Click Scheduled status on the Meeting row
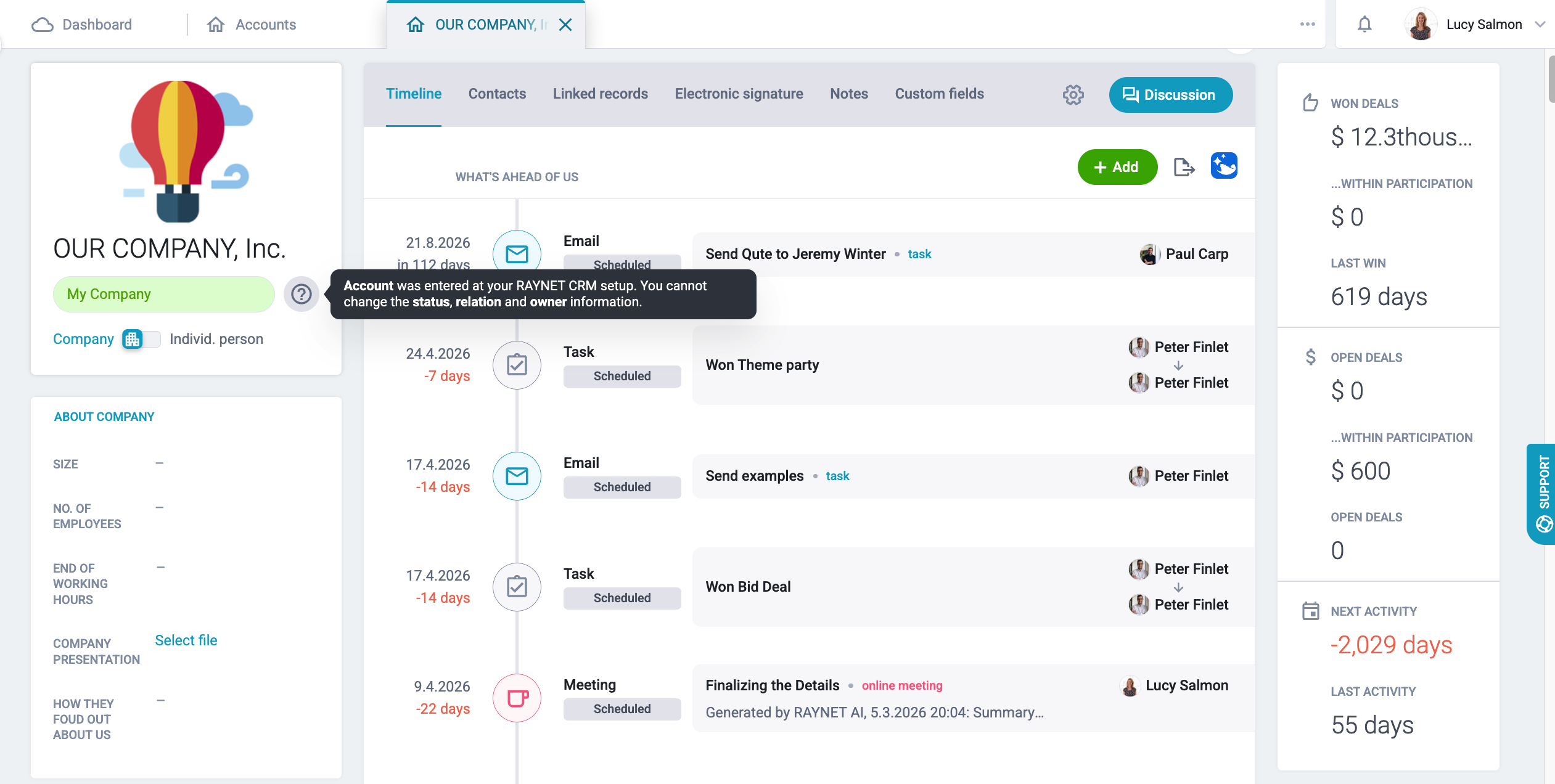Viewport: 1555px width, 784px height. click(622, 709)
